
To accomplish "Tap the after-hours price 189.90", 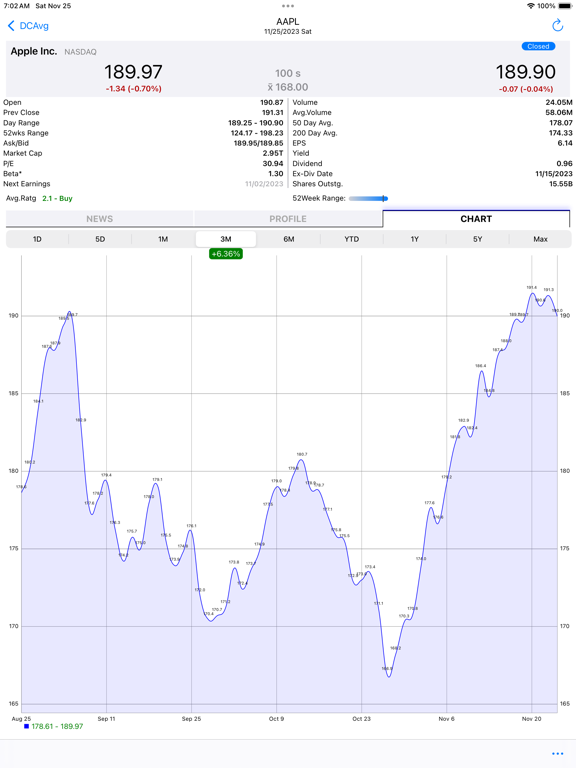I will (x=526, y=72).
